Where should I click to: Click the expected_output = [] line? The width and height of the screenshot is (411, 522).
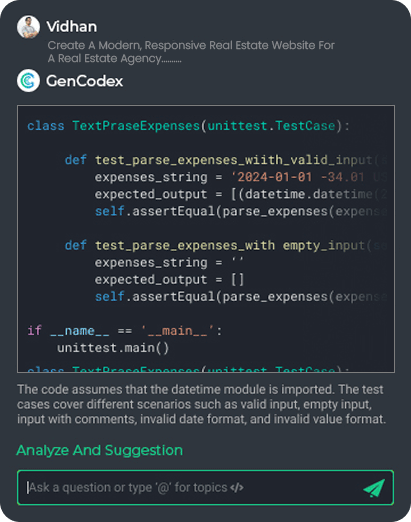point(169,280)
